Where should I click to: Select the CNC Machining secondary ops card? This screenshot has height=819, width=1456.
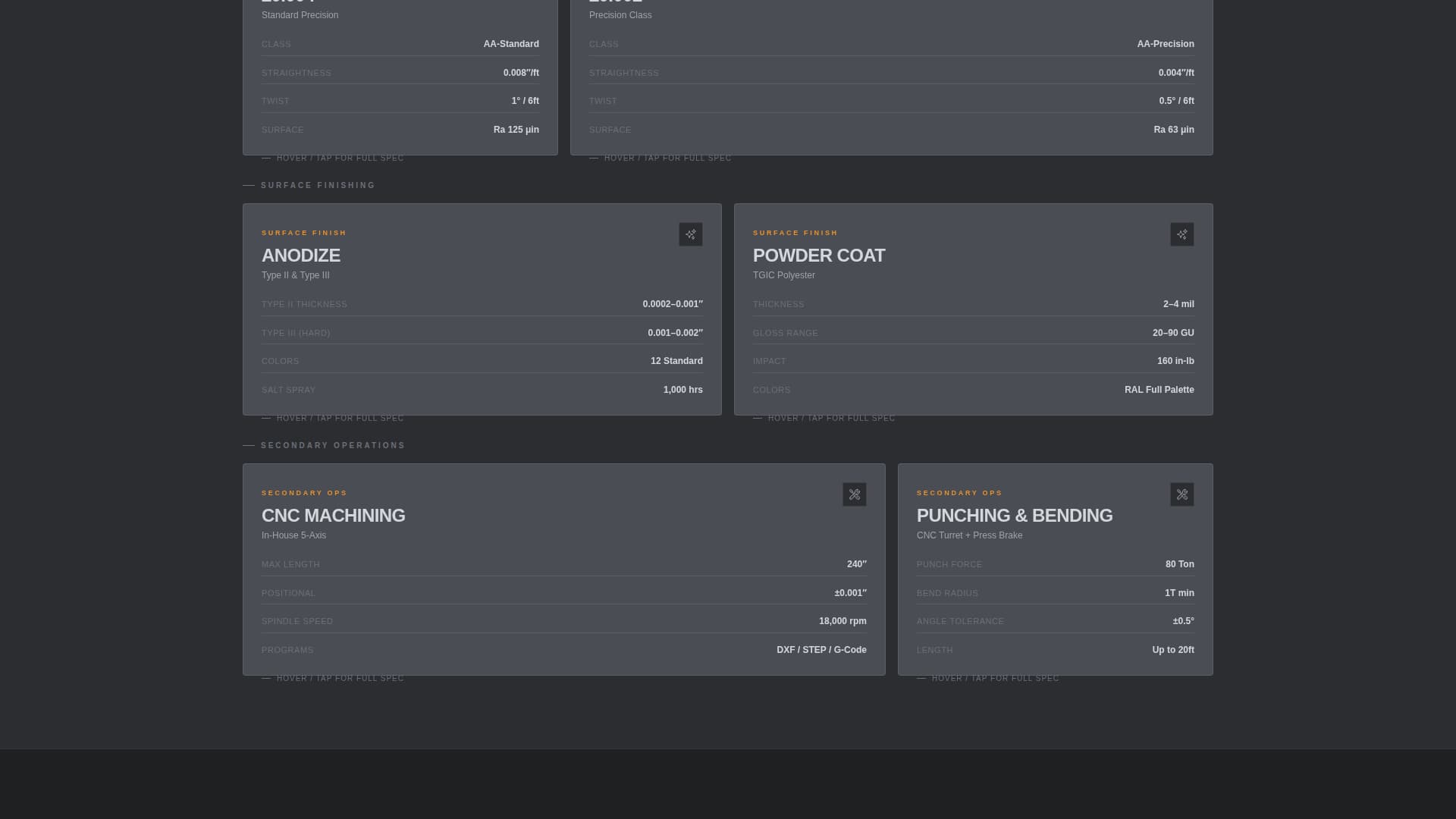(563, 570)
